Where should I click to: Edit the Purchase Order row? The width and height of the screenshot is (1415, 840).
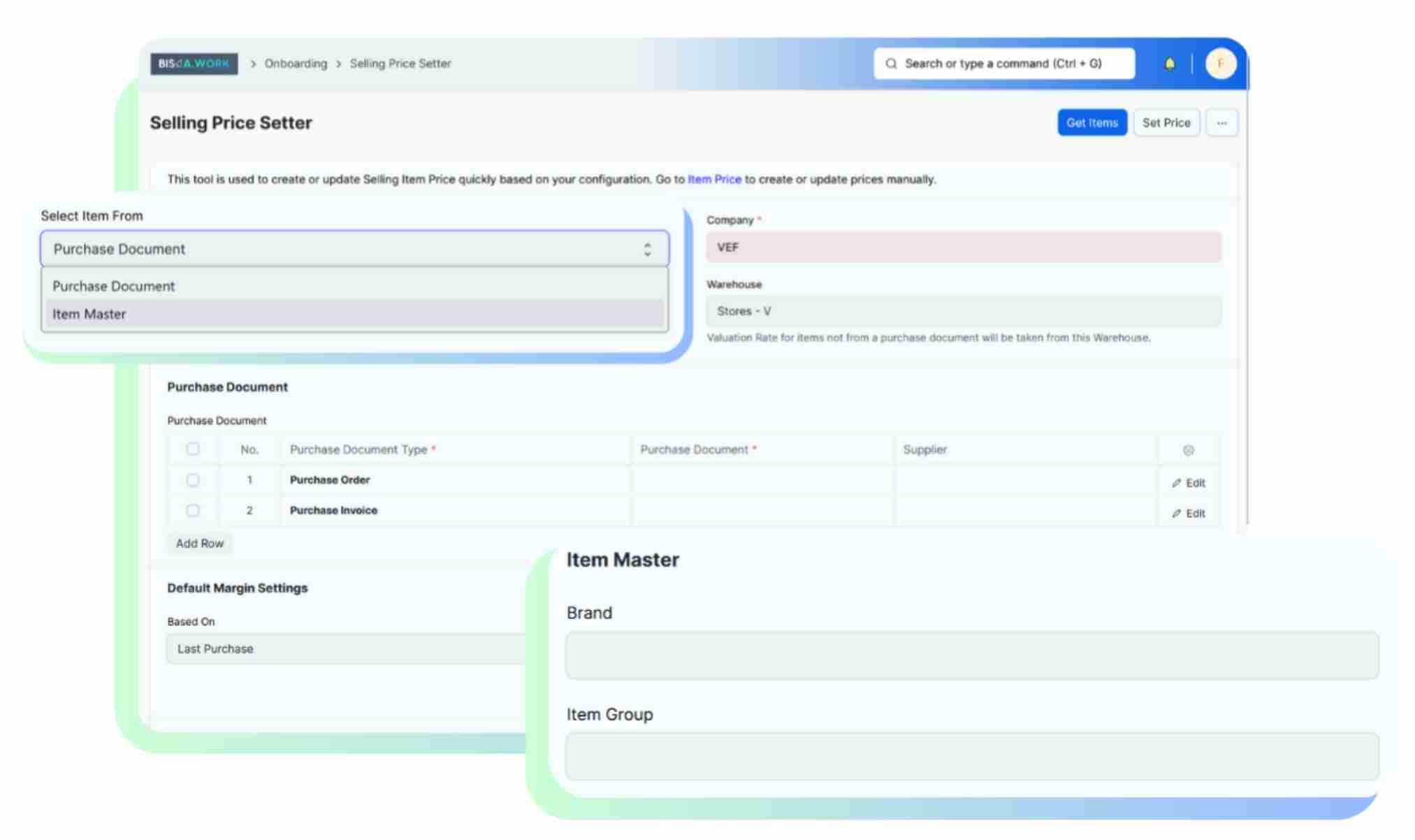[1189, 483]
